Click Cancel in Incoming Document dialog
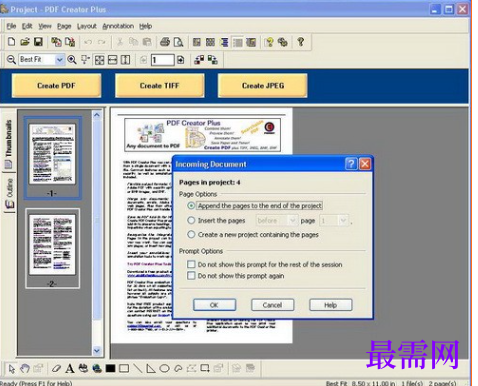The height and width of the screenshot is (386, 478). coord(272,305)
